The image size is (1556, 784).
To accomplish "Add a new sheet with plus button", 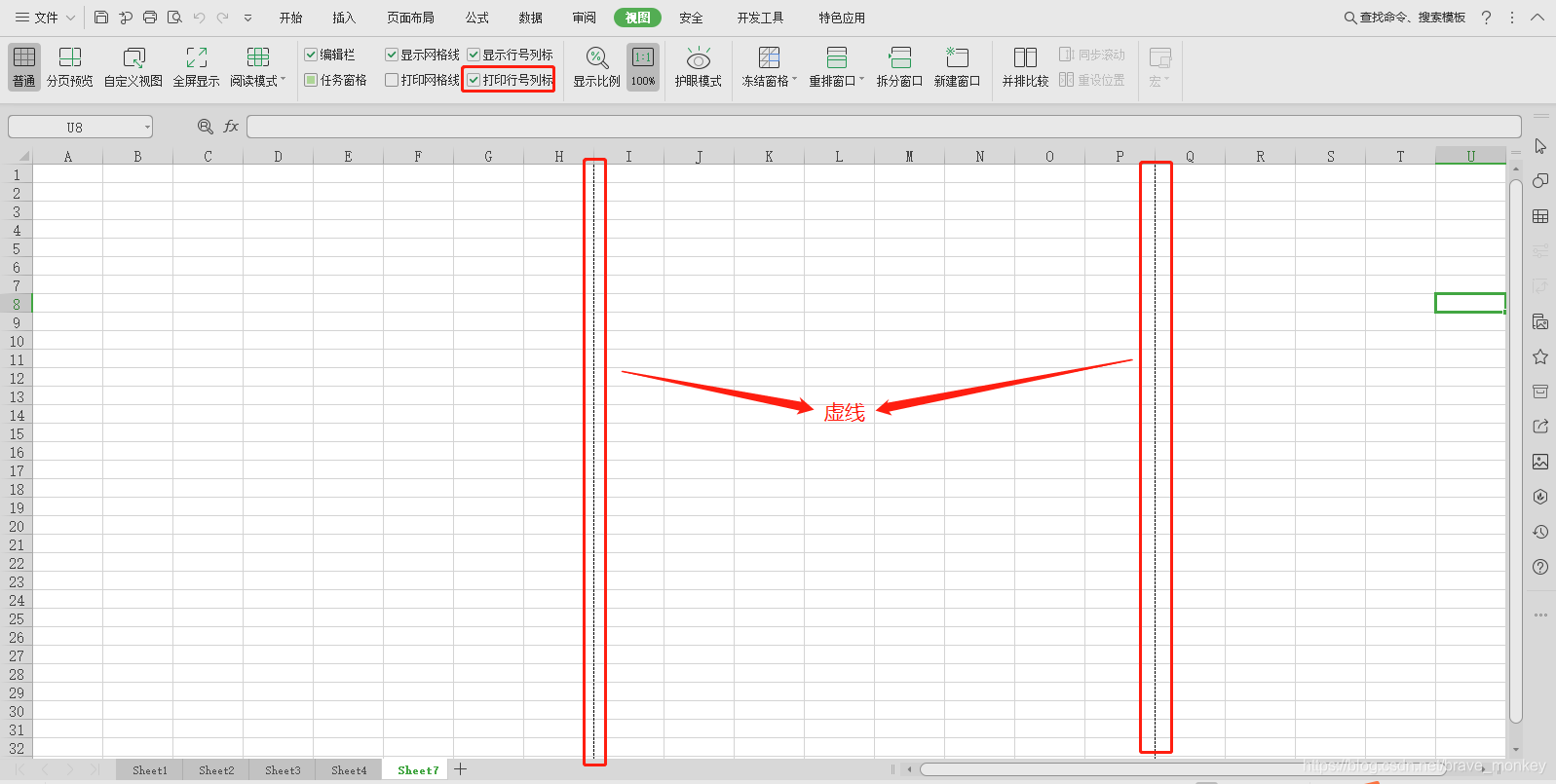I will (x=461, y=769).
